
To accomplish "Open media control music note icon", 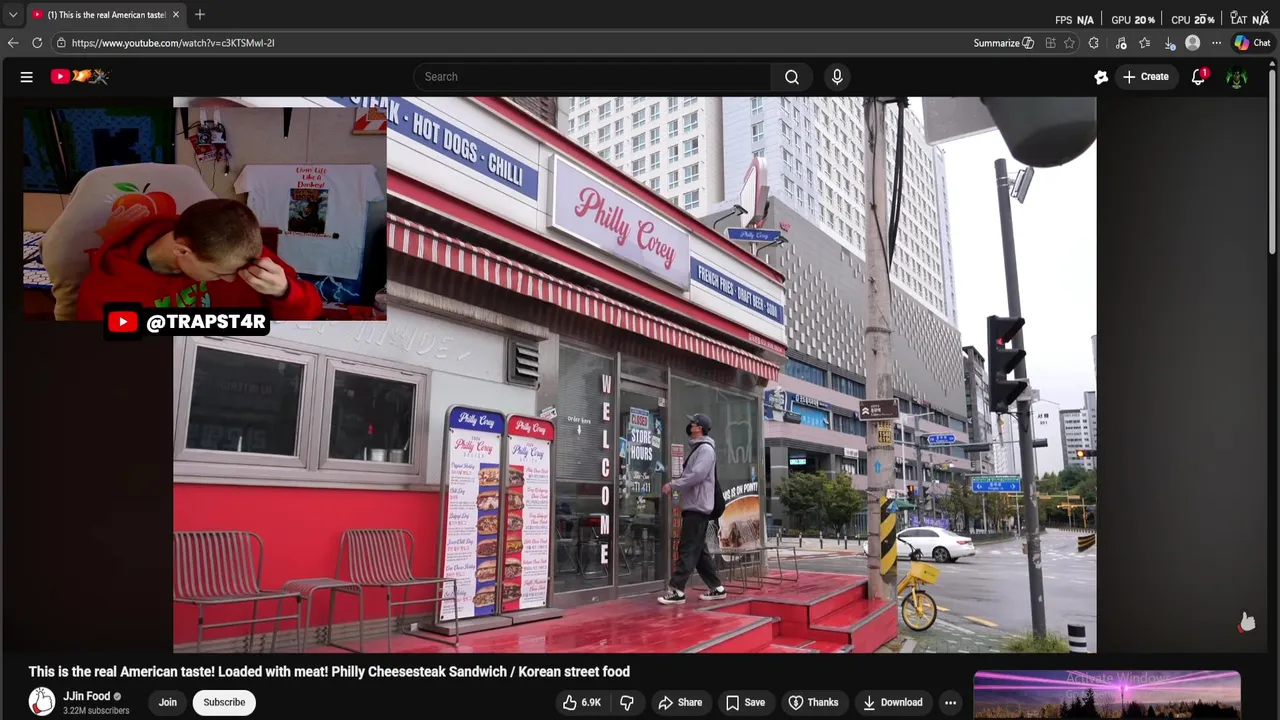I will coord(1121,43).
